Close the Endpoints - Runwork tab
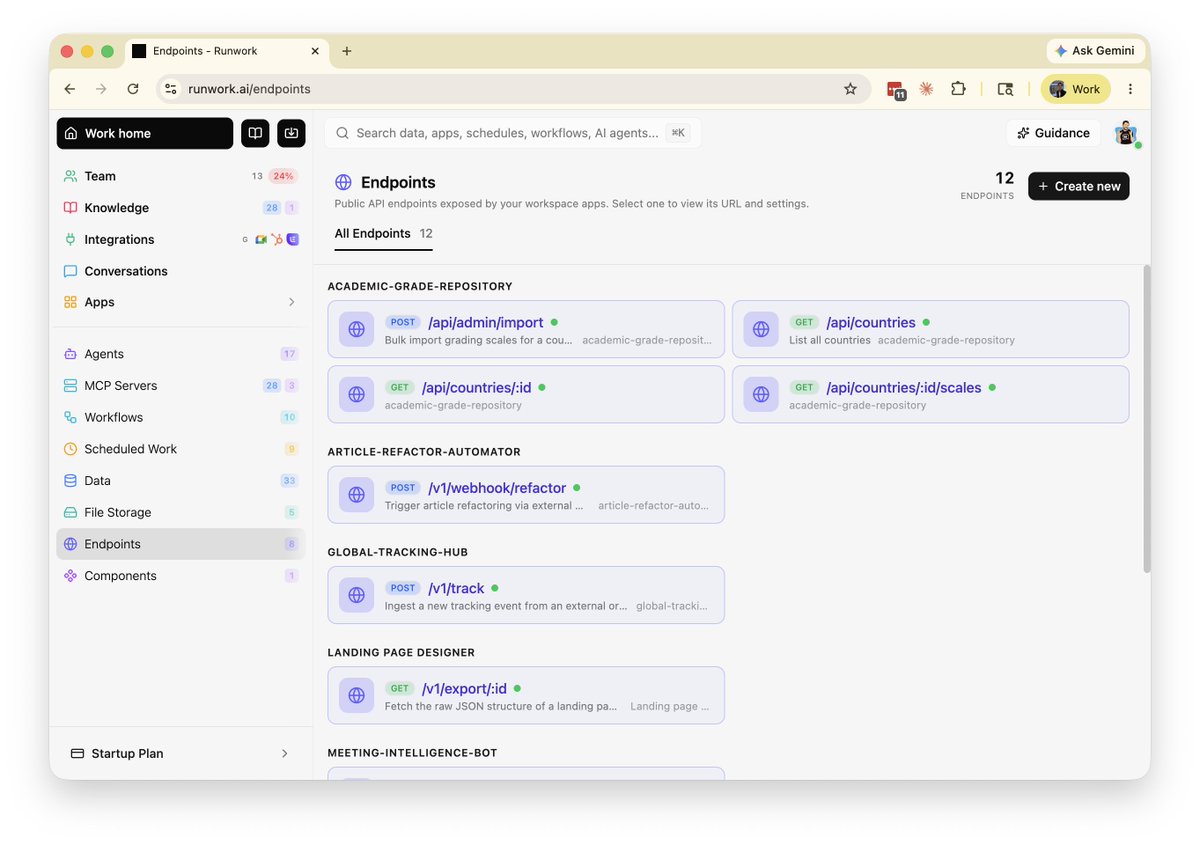 coord(315,51)
